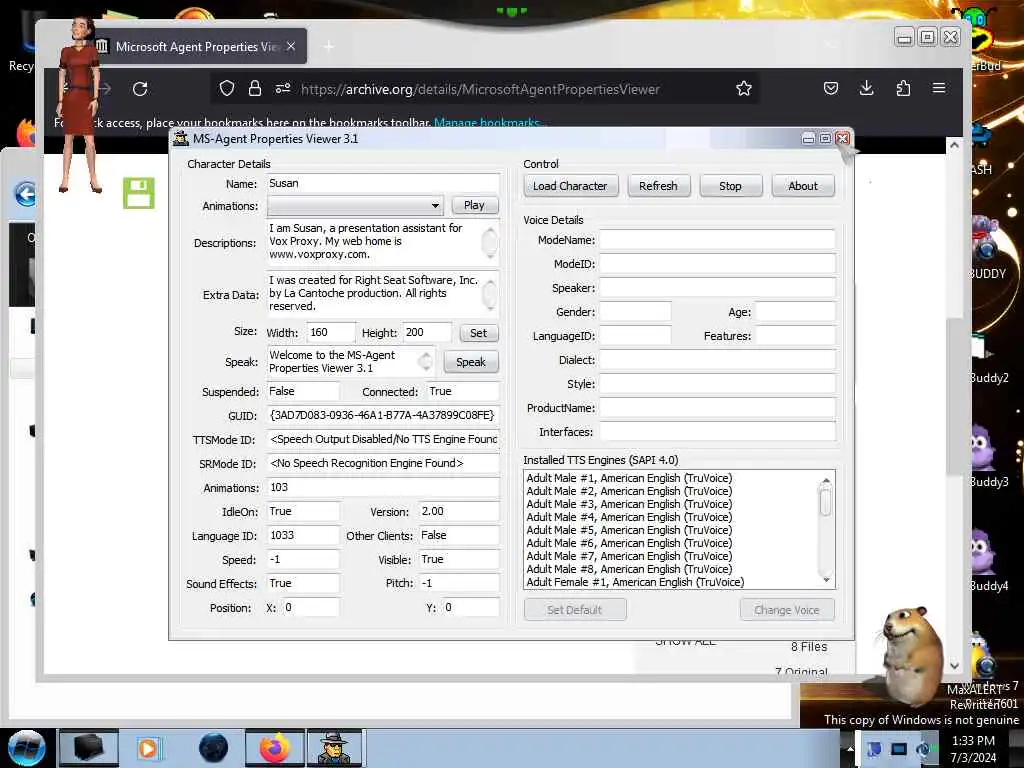Open the Firefox Extensions menu
Image resolution: width=1024 pixels, height=768 pixels.
point(903,88)
